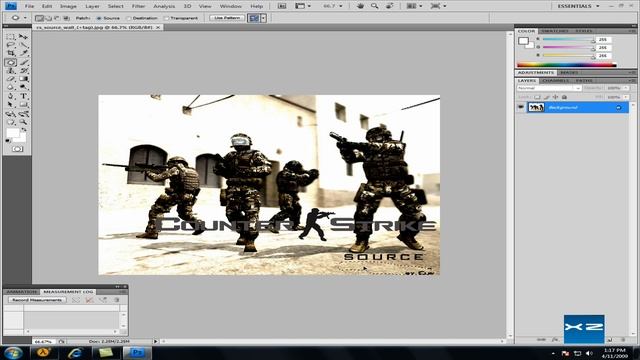640x360 pixels.
Task: Select the Hand tool in the toolbox
Action: (11, 122)
